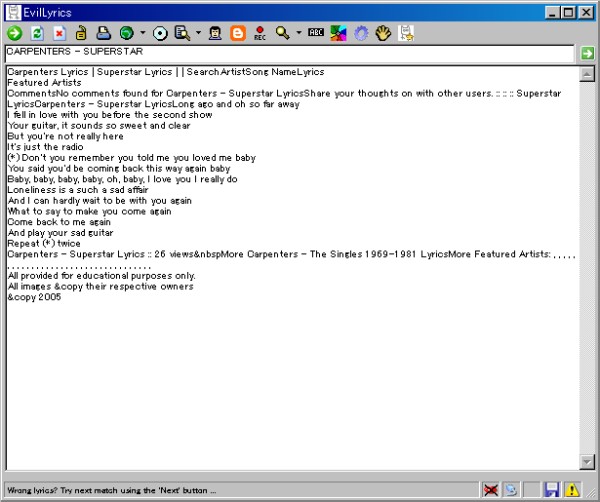
Task: Click the printer icon to print lyrics
Action: pos(103,33)
